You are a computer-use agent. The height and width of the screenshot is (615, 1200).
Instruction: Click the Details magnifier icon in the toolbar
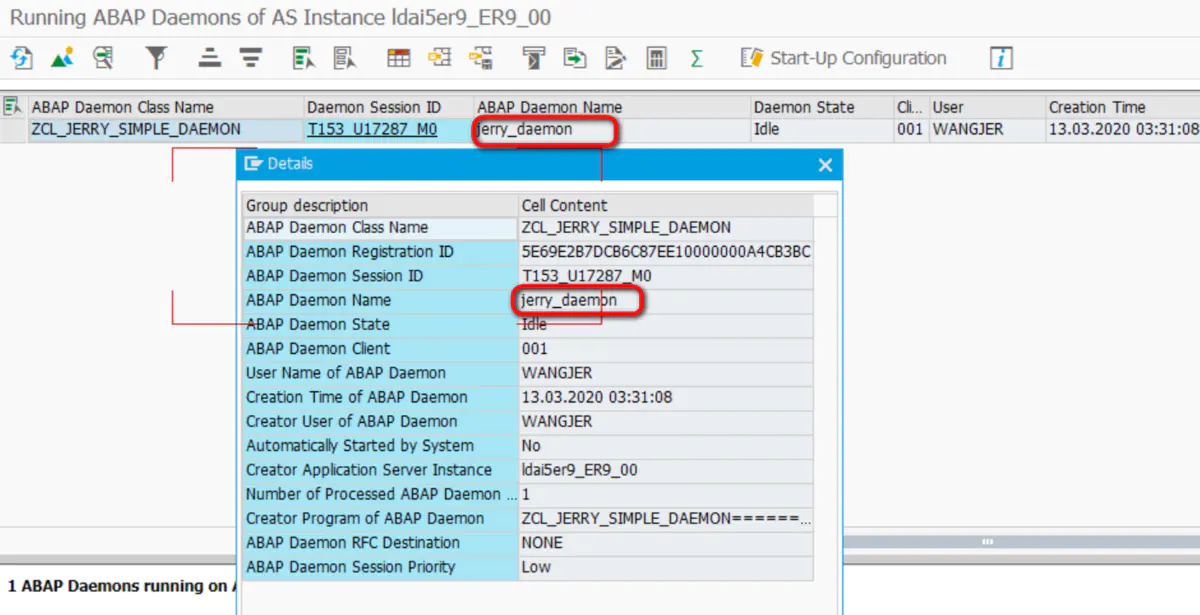tap(103, 58)
